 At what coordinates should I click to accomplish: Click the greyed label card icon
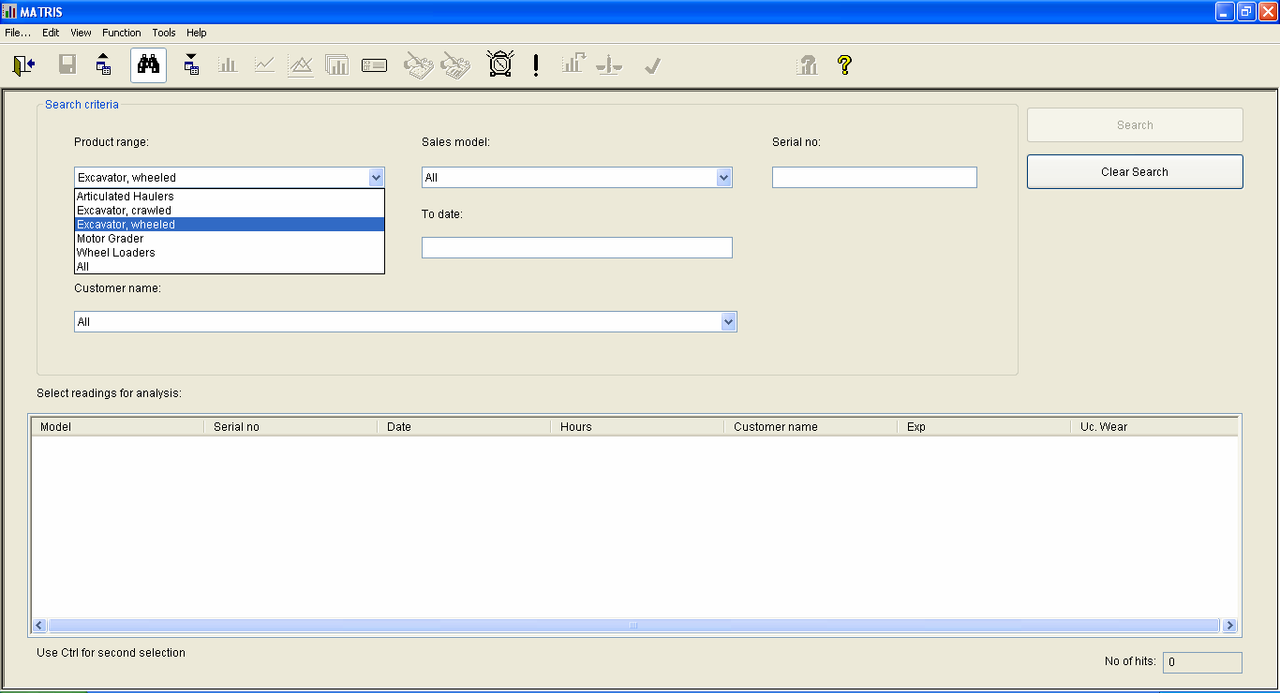tap(374, 66)
